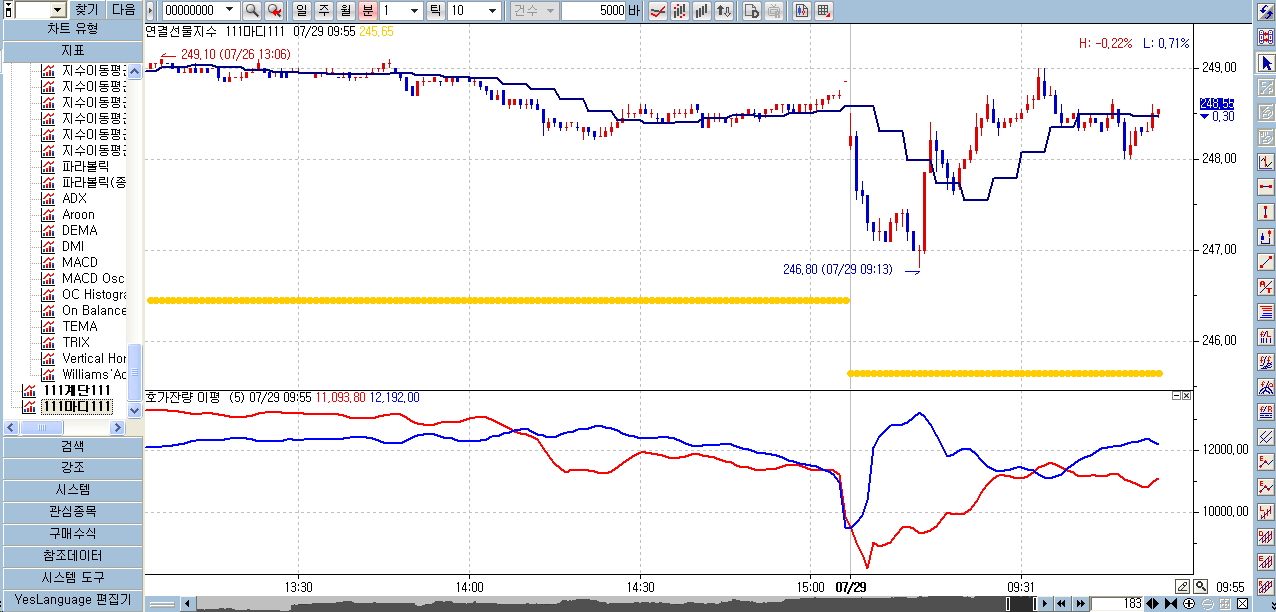Toggle the 분 (minute) period button

[x=367, y=11]
